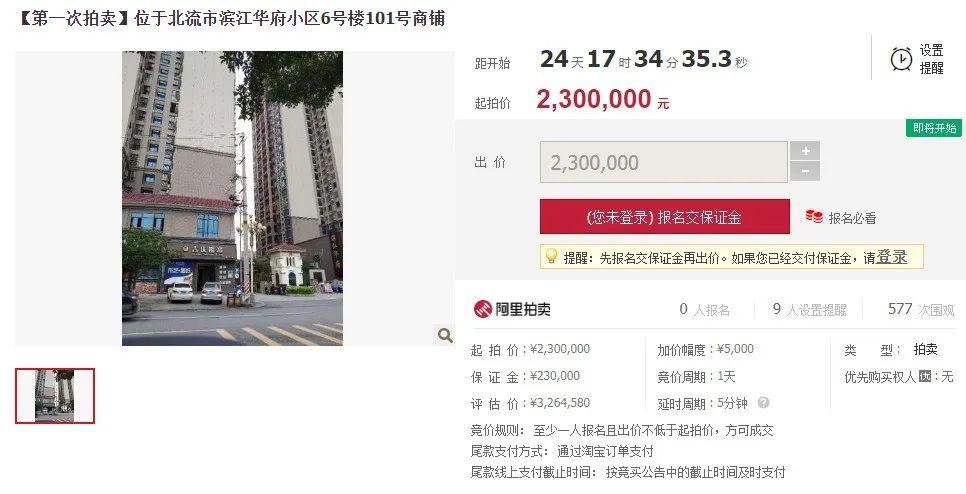Click the 577 次围观 view counter

click(920, 309)
